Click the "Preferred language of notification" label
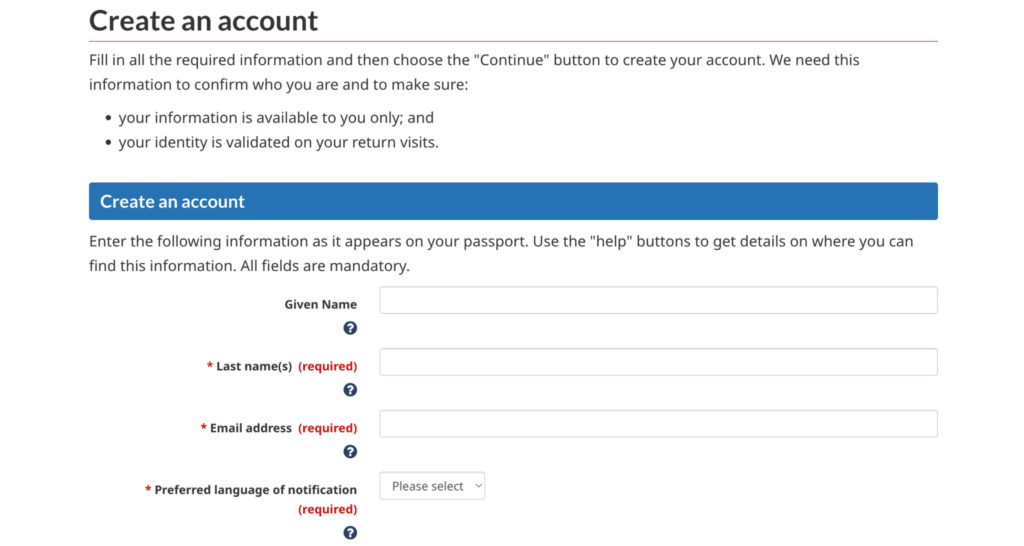Image resolution: width=1024 pixels, height=546 pixels. [255, 490]
